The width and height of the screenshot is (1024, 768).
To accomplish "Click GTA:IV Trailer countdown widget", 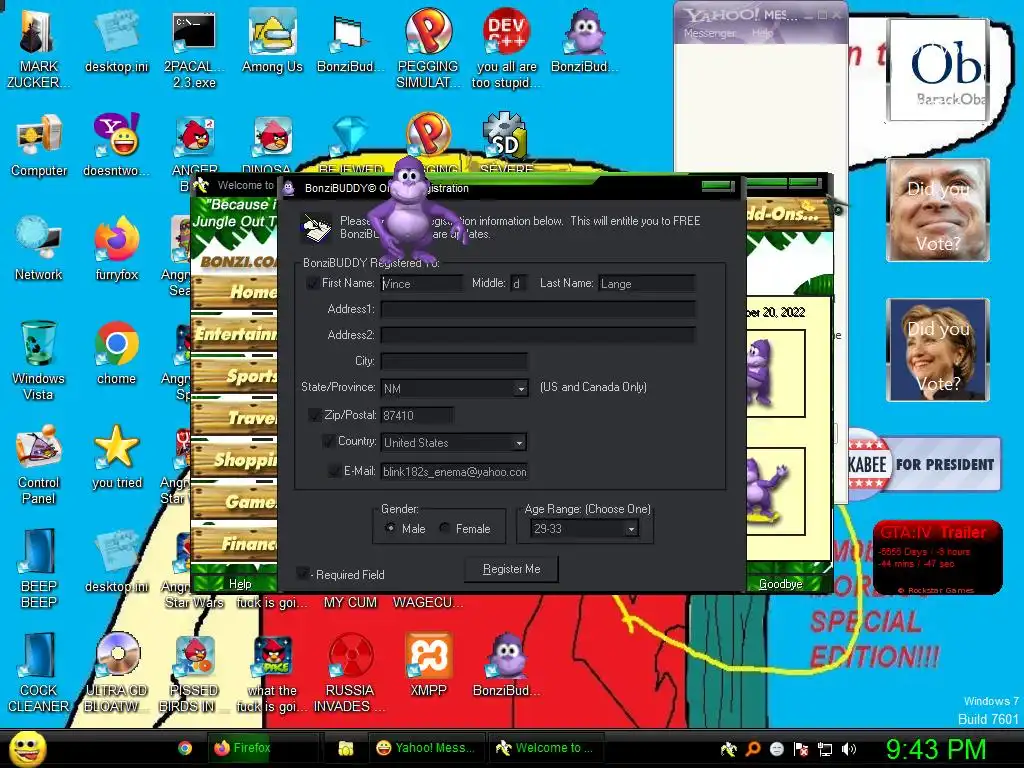I will pyautogui.click(x=937, y=557).
